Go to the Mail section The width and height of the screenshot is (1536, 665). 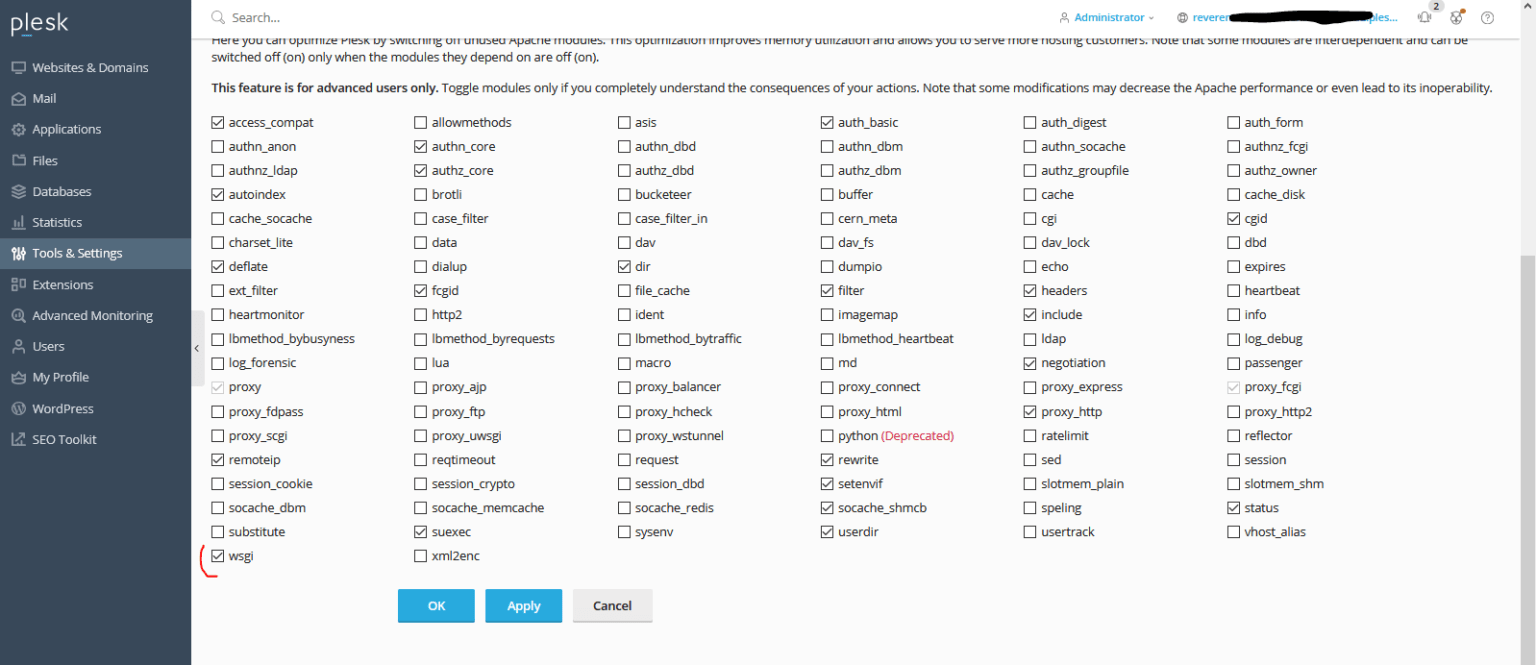pos(44,98)
